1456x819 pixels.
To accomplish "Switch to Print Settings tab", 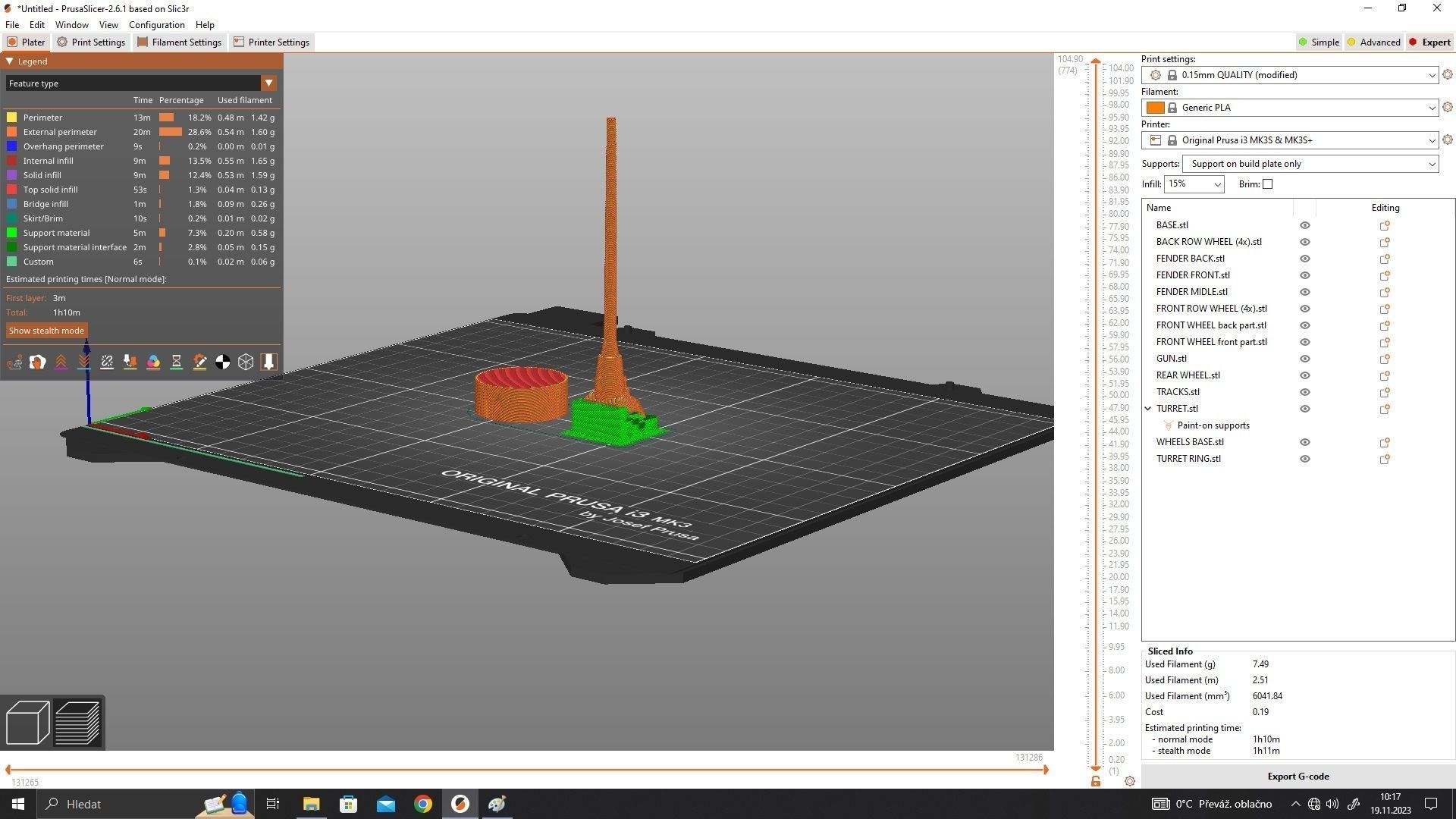I will (91, 42).
